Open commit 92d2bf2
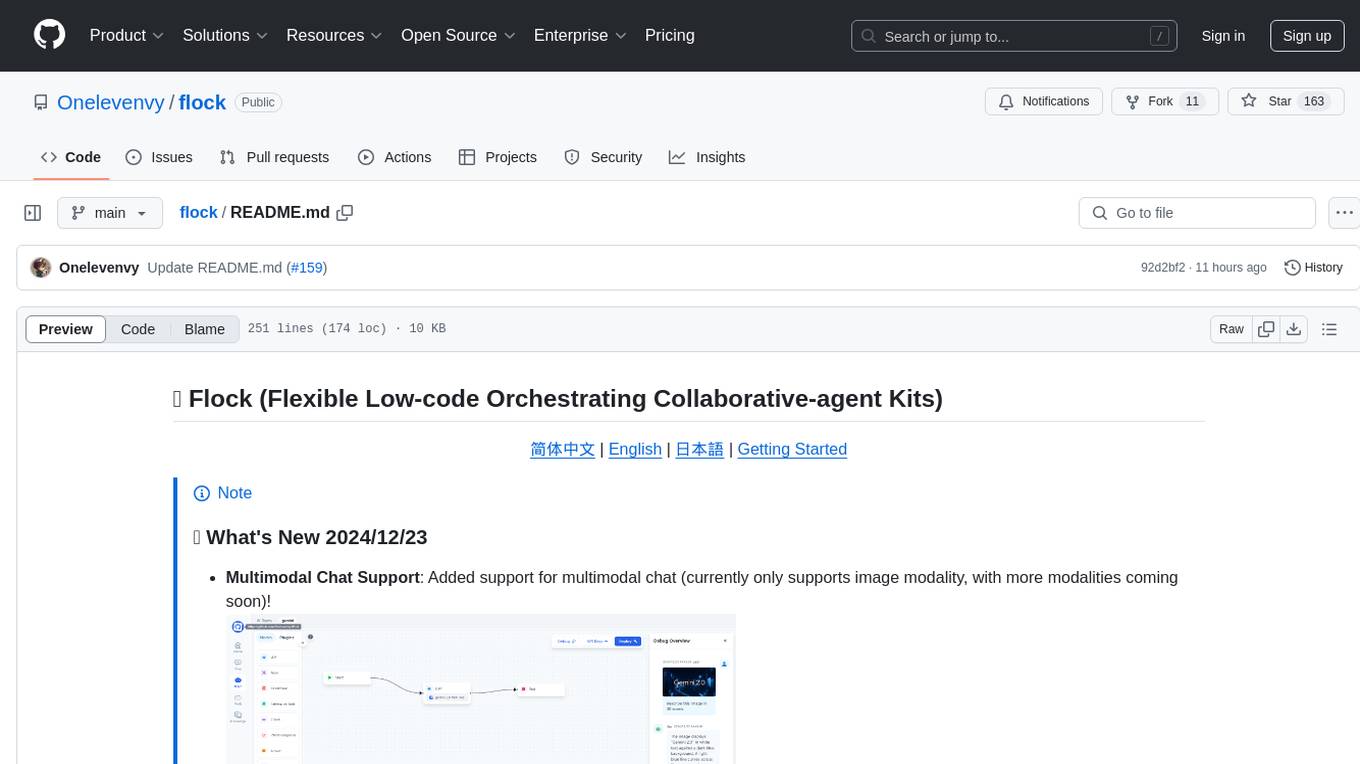The width and height of the screenshot is (1360, 764). [1163, 267]
